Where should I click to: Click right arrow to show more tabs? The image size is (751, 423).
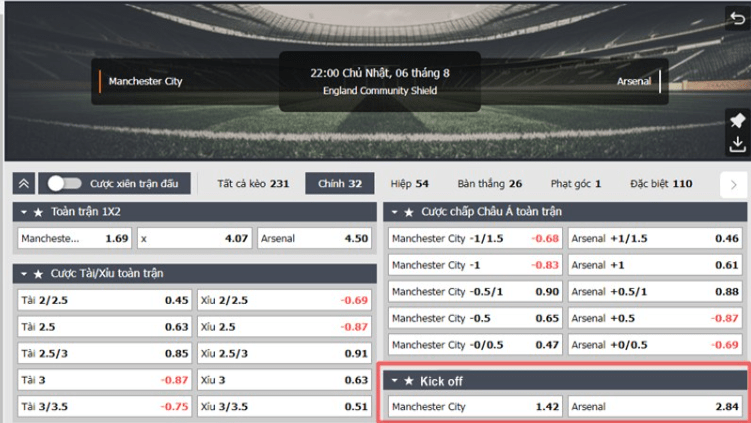733,184
